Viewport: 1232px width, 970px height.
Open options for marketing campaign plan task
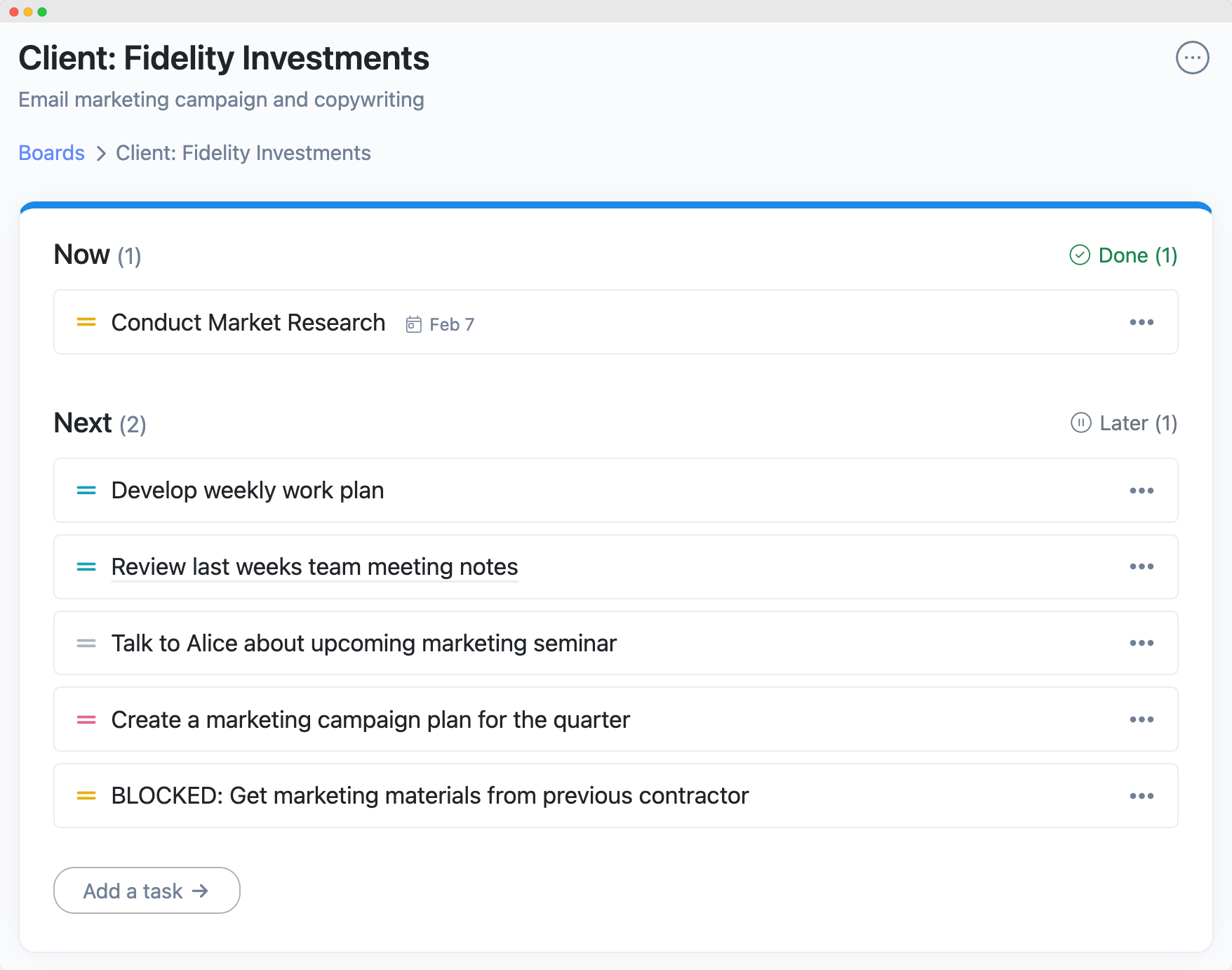tap(1141, 719)
